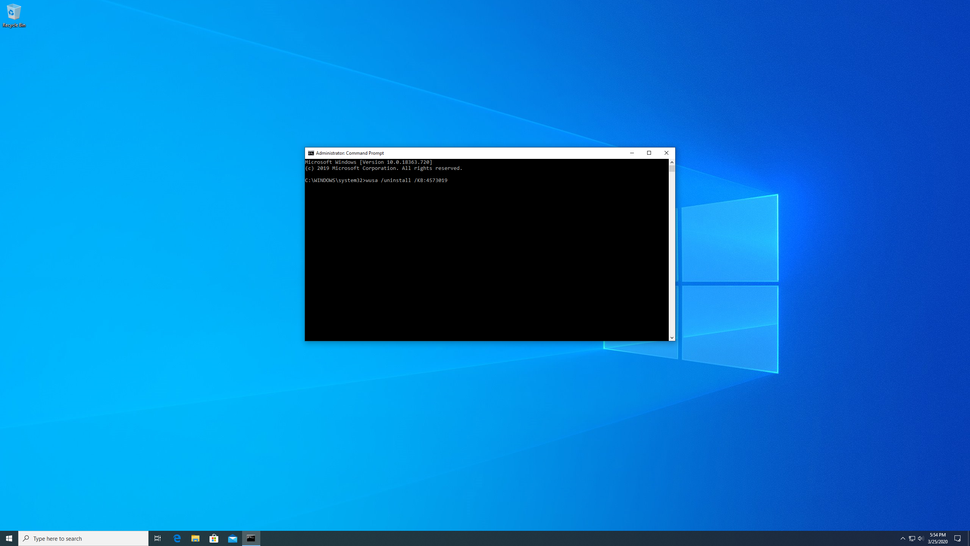Click the wusa /uninstall command line text
The image size is (970, 546).
(406, 181)
